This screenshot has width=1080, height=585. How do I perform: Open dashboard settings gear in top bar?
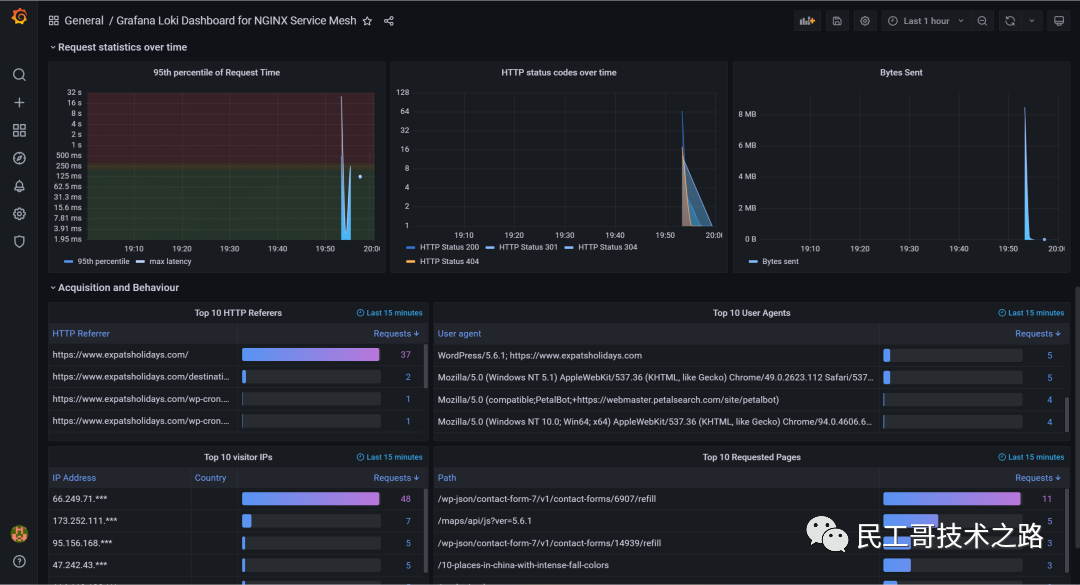[865, 21]
